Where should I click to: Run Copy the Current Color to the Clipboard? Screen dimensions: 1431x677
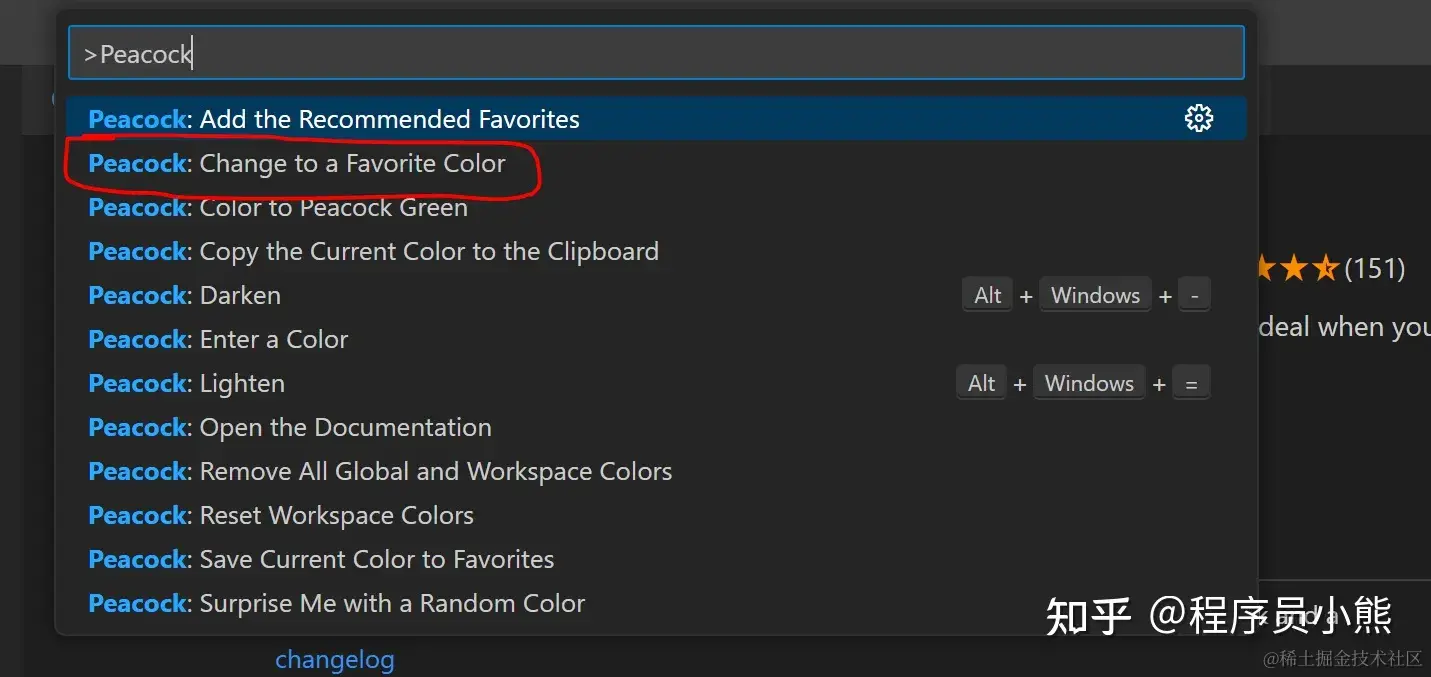click(x=656, y=251)
